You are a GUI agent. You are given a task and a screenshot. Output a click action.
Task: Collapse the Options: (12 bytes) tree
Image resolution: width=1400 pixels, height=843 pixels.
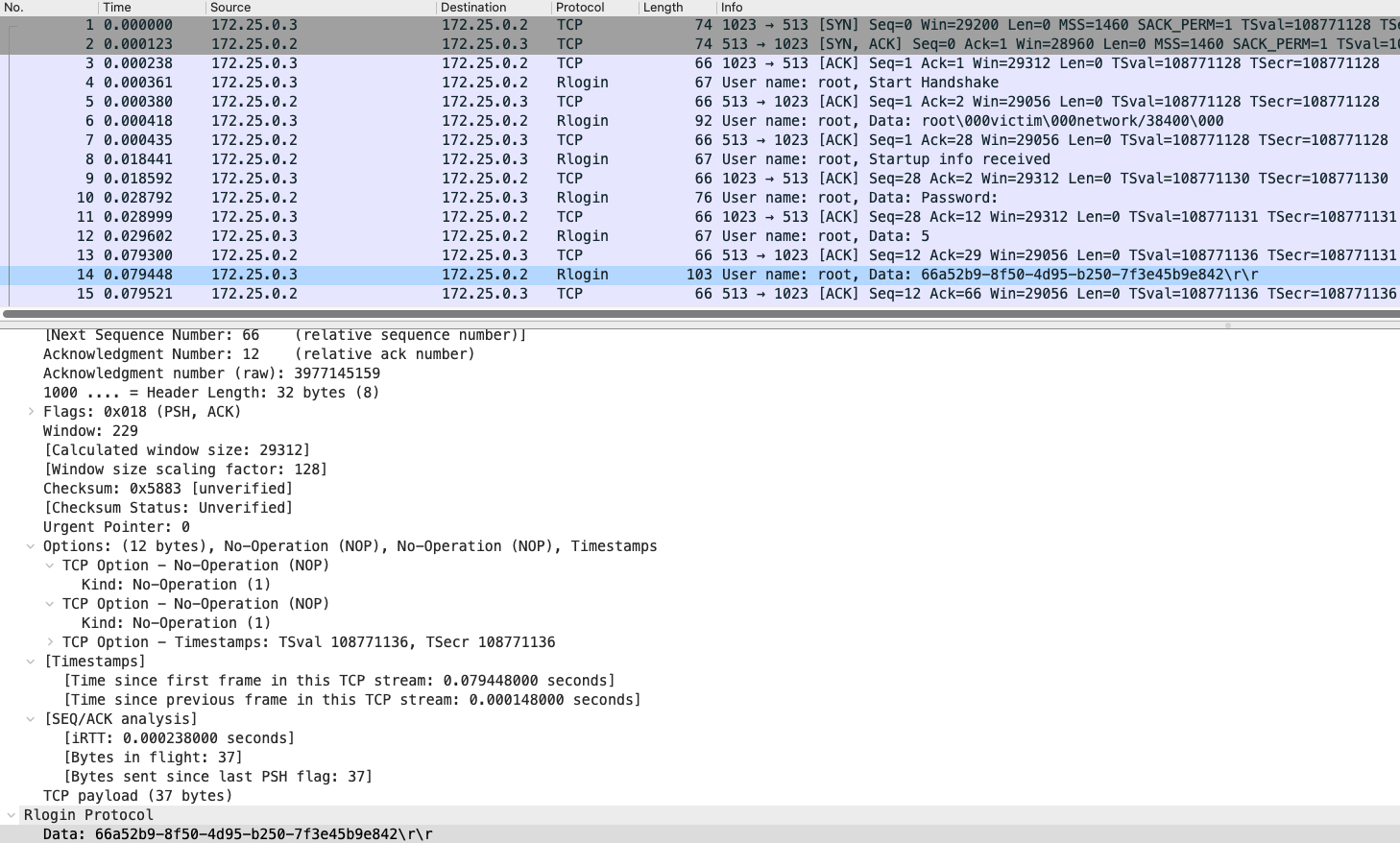click(x=31, y=546)
